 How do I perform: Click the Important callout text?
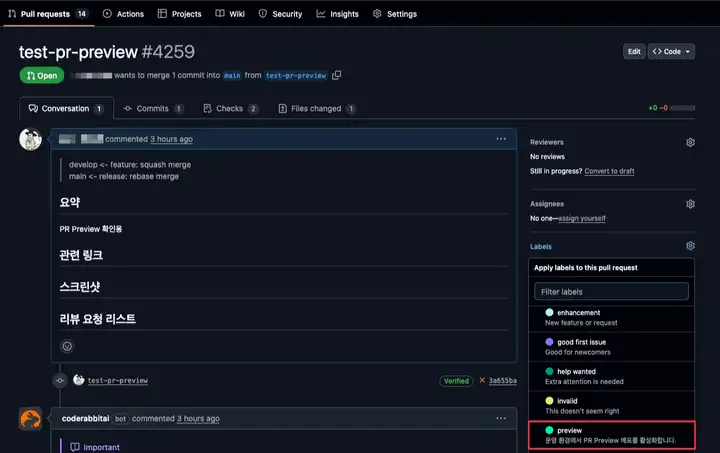click(101, 447)
